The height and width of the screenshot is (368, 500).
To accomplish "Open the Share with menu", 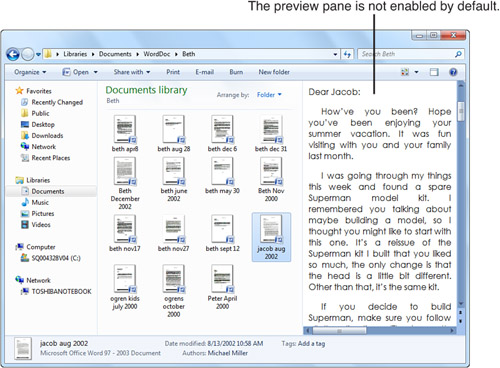I will pyautogui.click(x=132, y=72).
